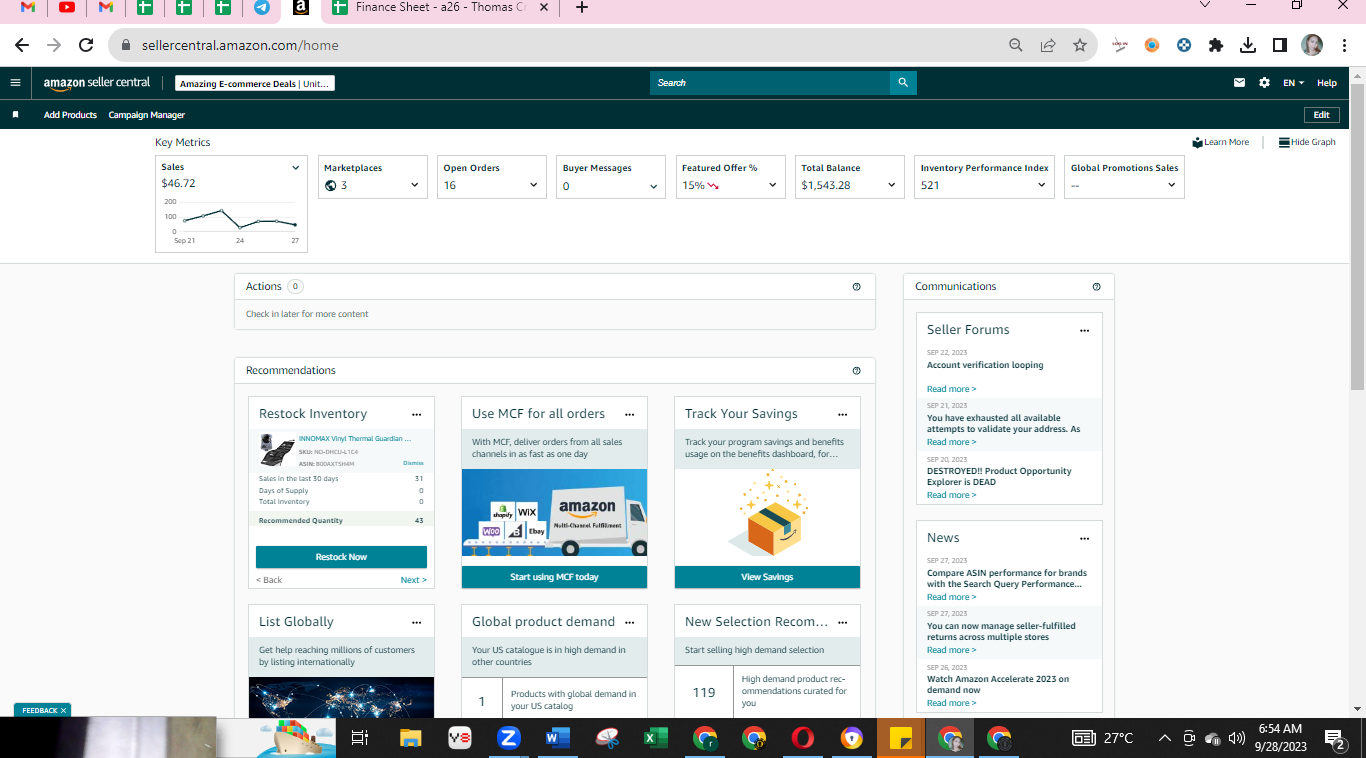The width and height of the screenshot is (1366, 758).
Task: Click the Edit button in the header
Action: point(1321,115)
